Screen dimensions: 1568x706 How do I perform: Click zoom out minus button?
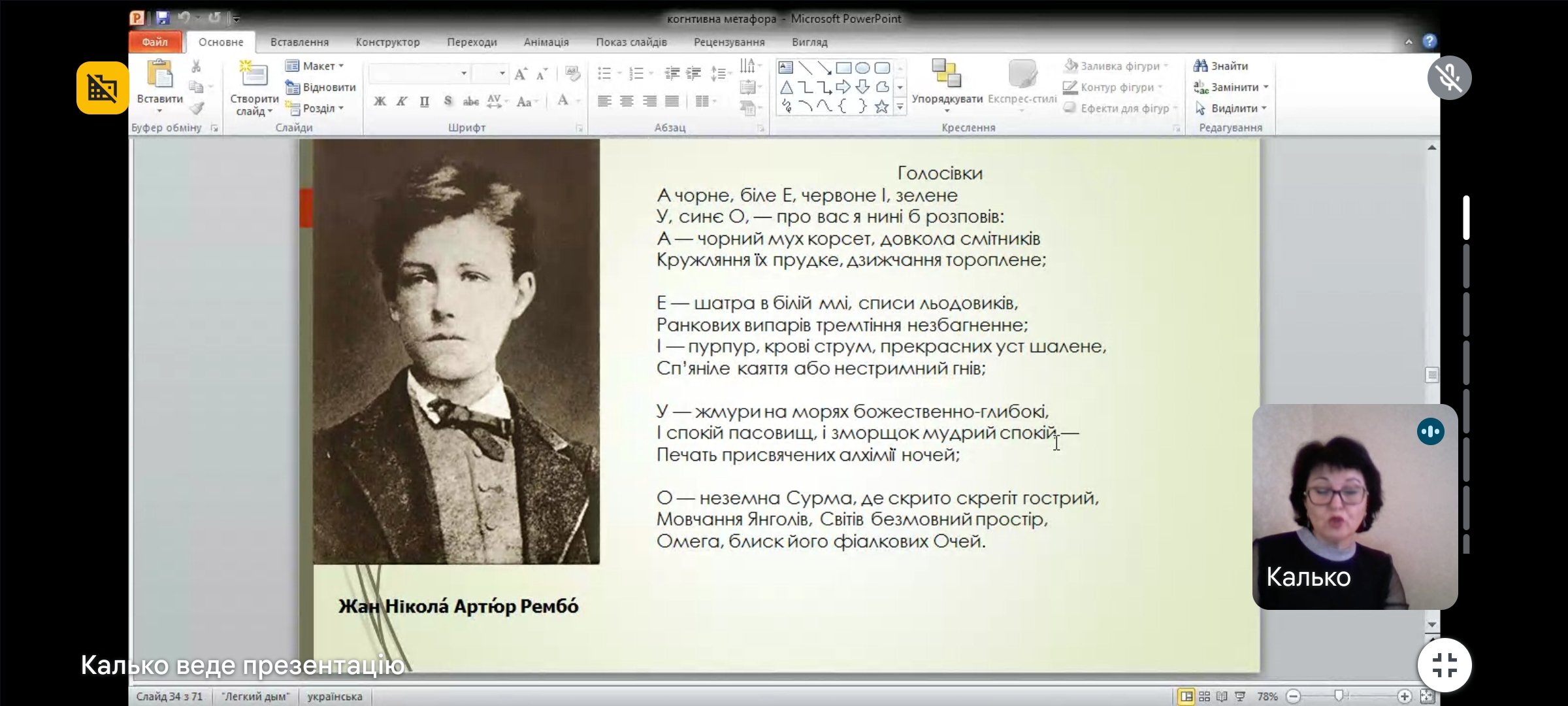click(1293, 696)
